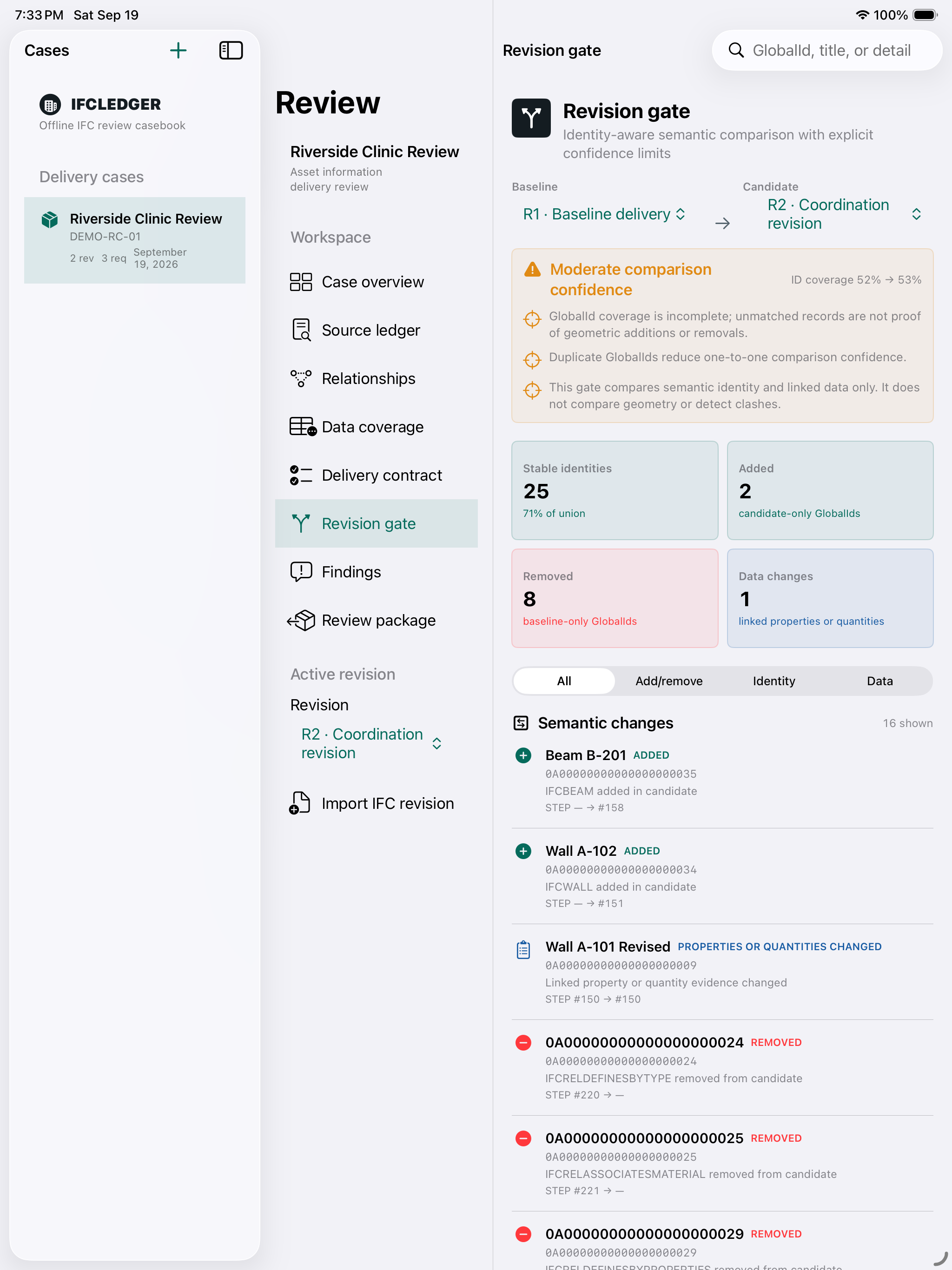Click the Delivery contract checklist icon
Screen dimensions: 952x1270
[x=301, y=475]
